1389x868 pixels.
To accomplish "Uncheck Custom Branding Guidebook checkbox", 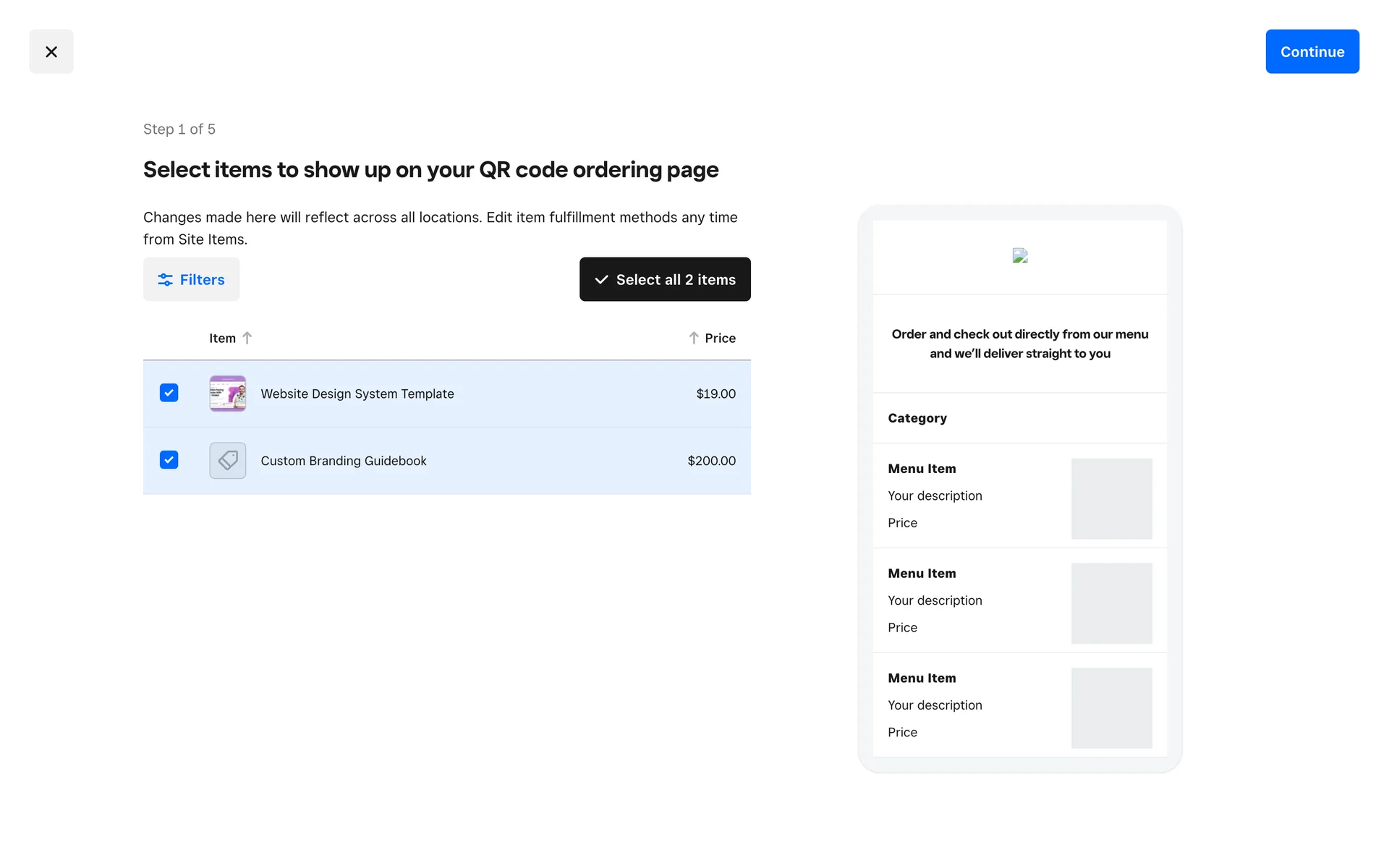I will (169, 460).
